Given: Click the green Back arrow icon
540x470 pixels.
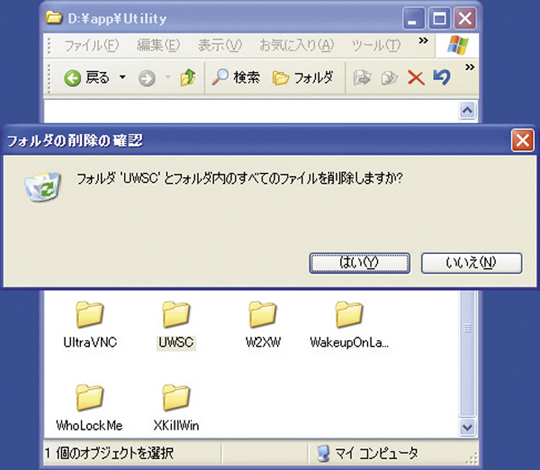Looking at the screenshot, I should point(72,78).
